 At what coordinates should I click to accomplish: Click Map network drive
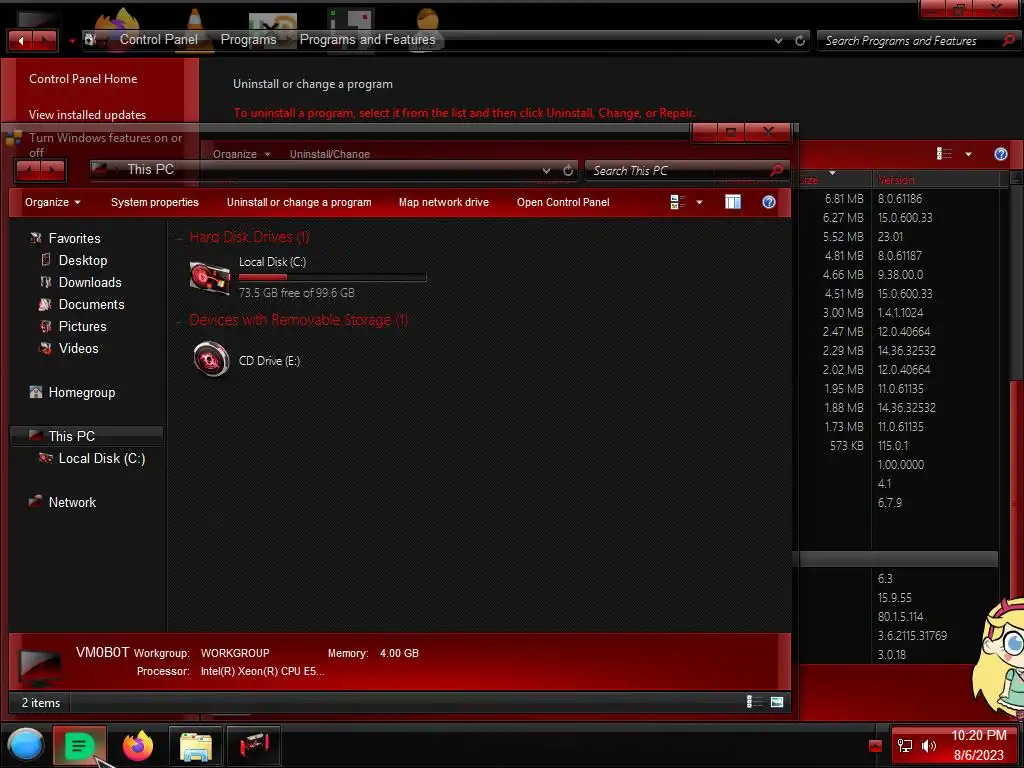443,202
